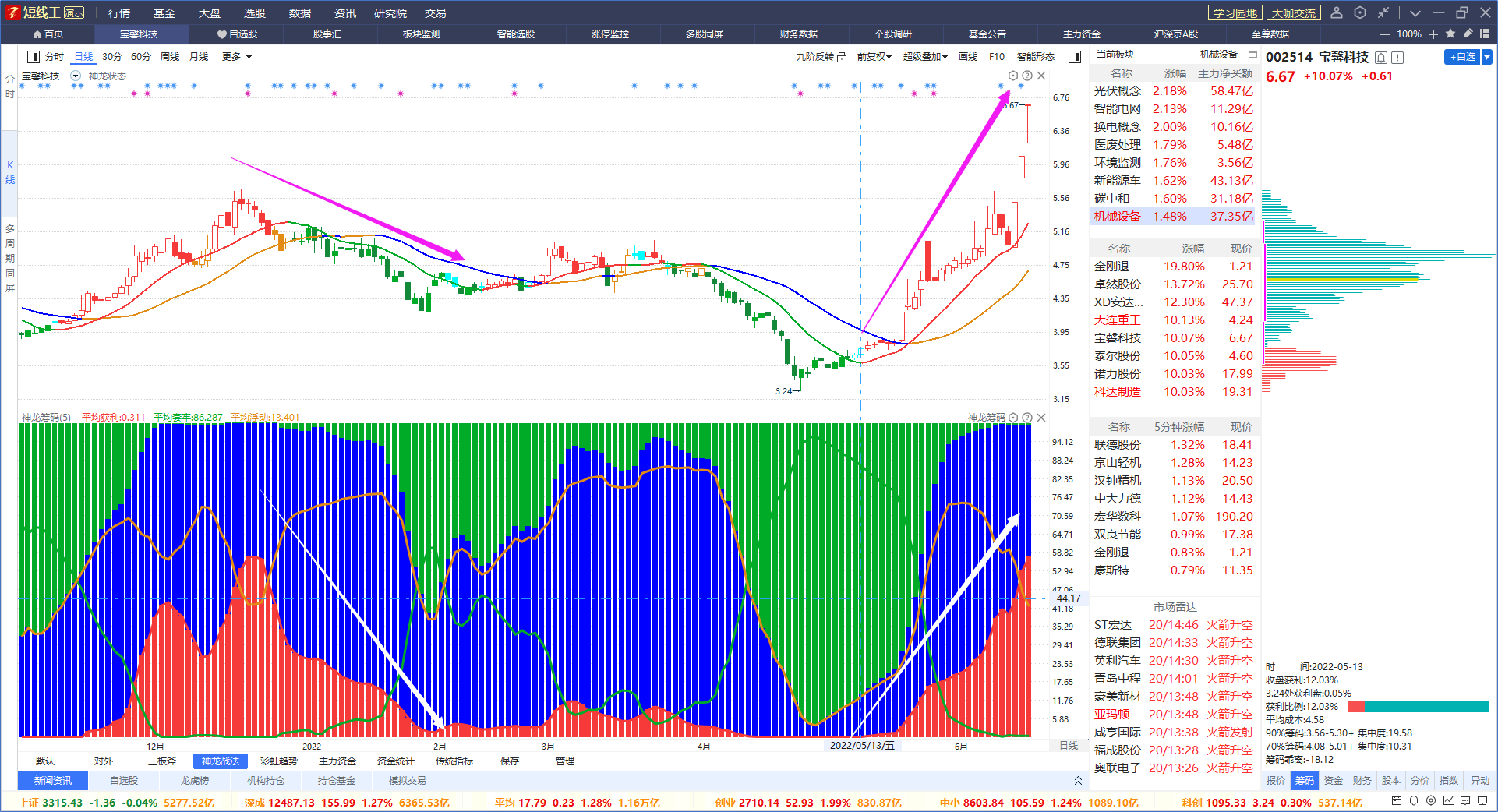Click the 智能形态 button
This screenshot has width=1498, height=812.
[x=1036, y=57]
